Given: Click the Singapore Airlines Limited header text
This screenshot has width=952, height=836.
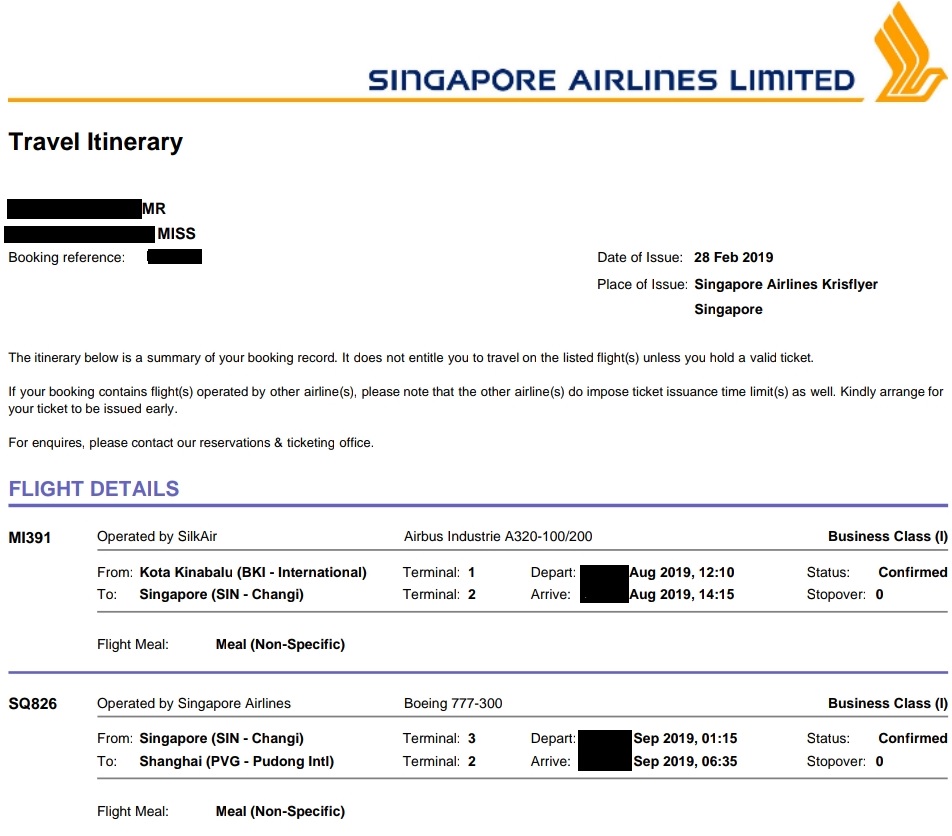Looking at the screenshot, I should point(611,80).
